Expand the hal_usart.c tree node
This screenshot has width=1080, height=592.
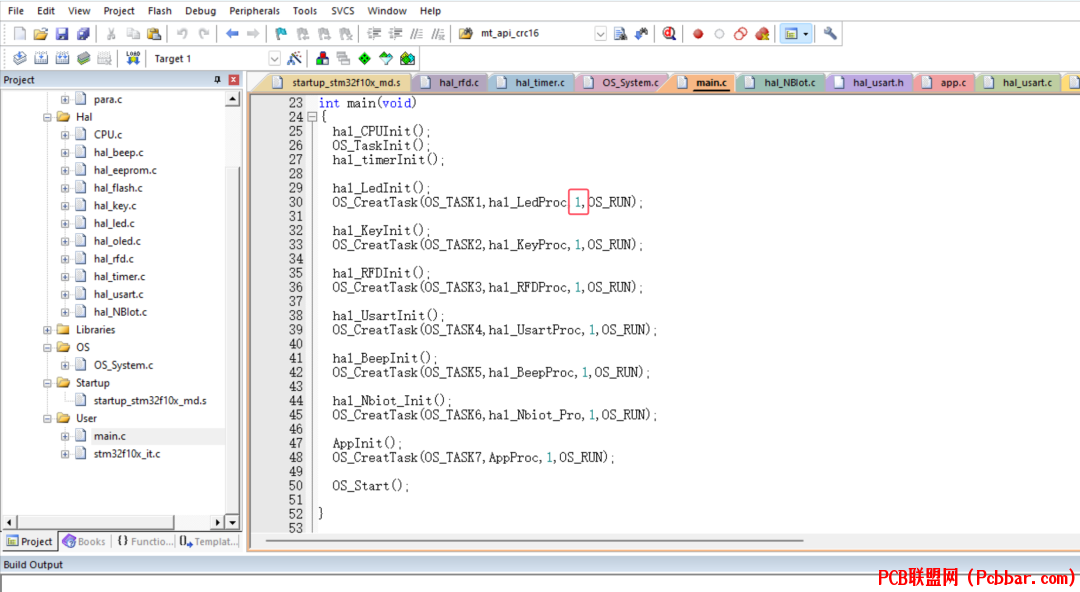tap(65, 294)
